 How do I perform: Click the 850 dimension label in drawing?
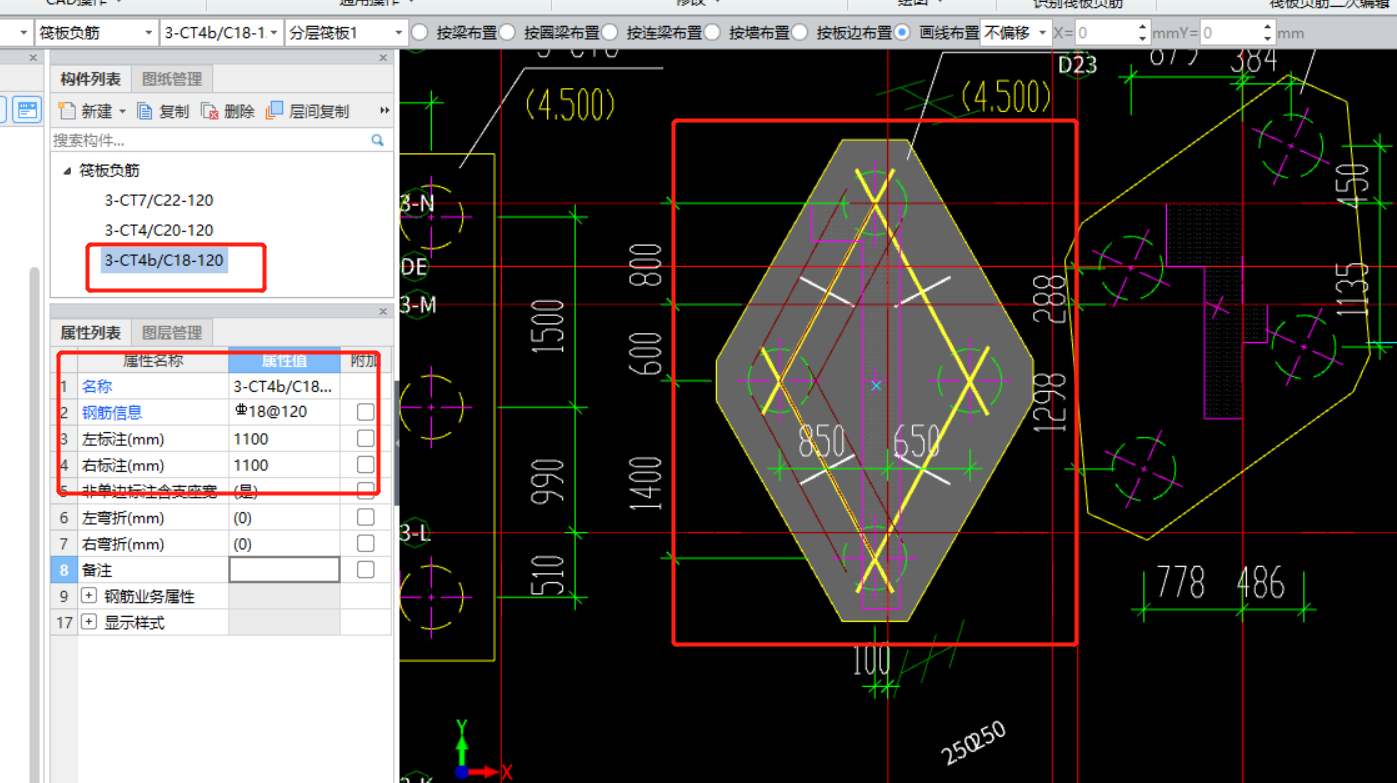click(x=822, y=441)
